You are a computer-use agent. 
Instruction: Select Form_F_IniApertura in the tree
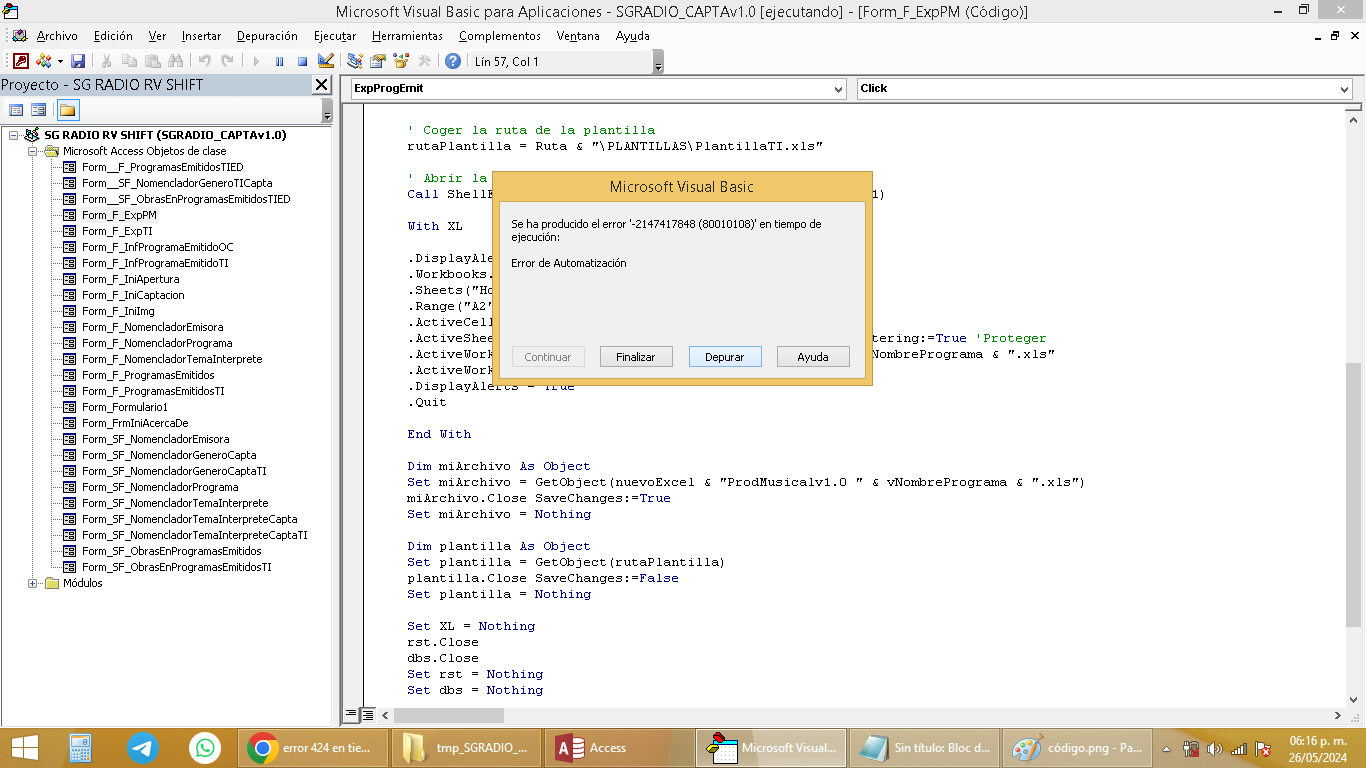coord(133,279)
